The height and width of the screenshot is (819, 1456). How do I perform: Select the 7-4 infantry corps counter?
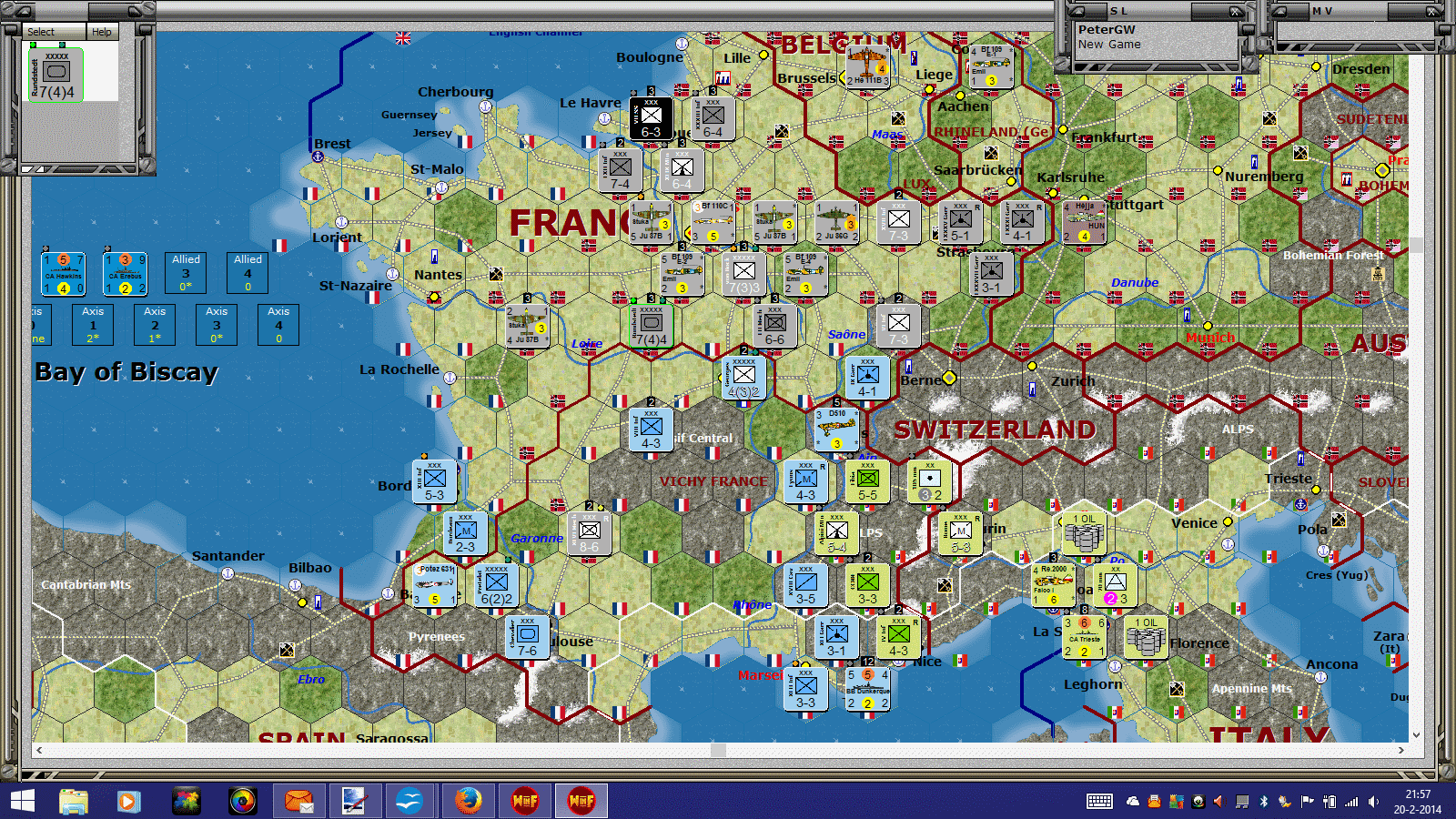point(621,170)
